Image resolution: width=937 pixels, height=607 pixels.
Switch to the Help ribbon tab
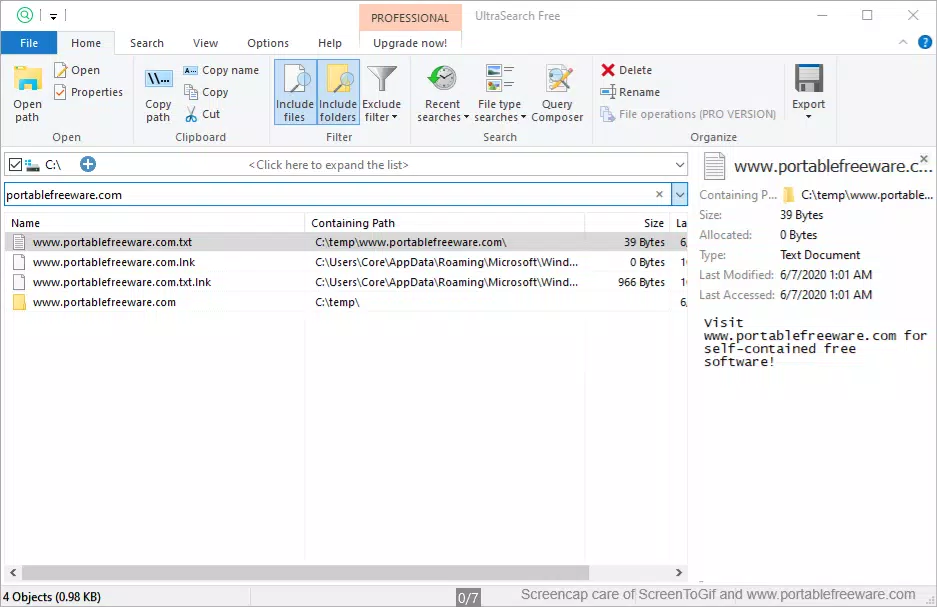point(330,43)
